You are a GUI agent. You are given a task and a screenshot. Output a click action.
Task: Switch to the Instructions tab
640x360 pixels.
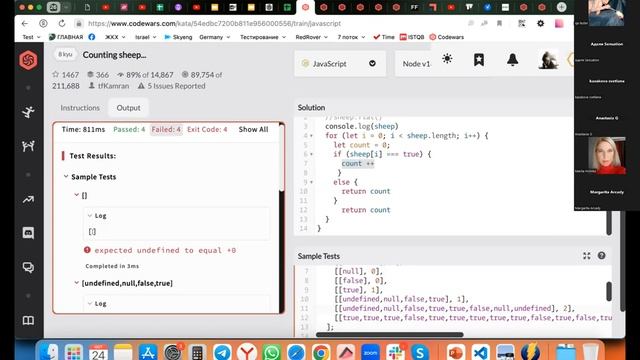coord(80,108)
